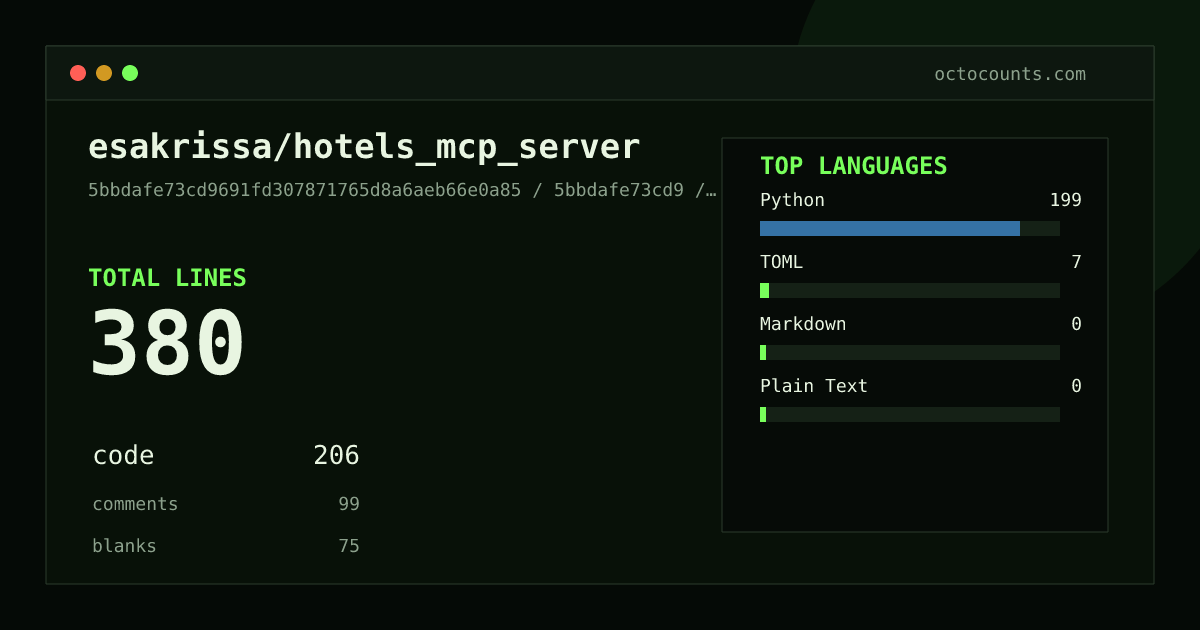Click the TOTAL LINES heading
1200x630 pixels.
coord(167,278)
